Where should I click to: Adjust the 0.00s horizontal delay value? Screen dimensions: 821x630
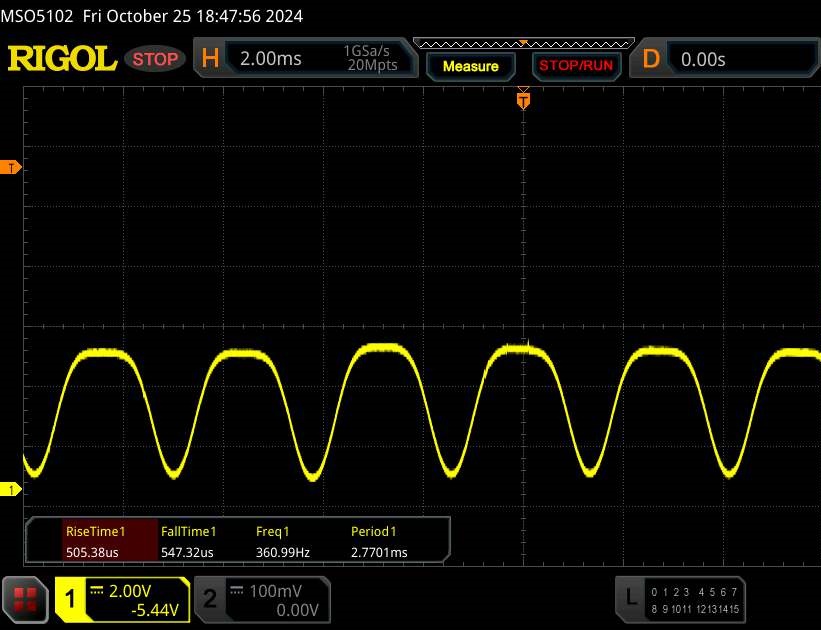pos(703,59)
